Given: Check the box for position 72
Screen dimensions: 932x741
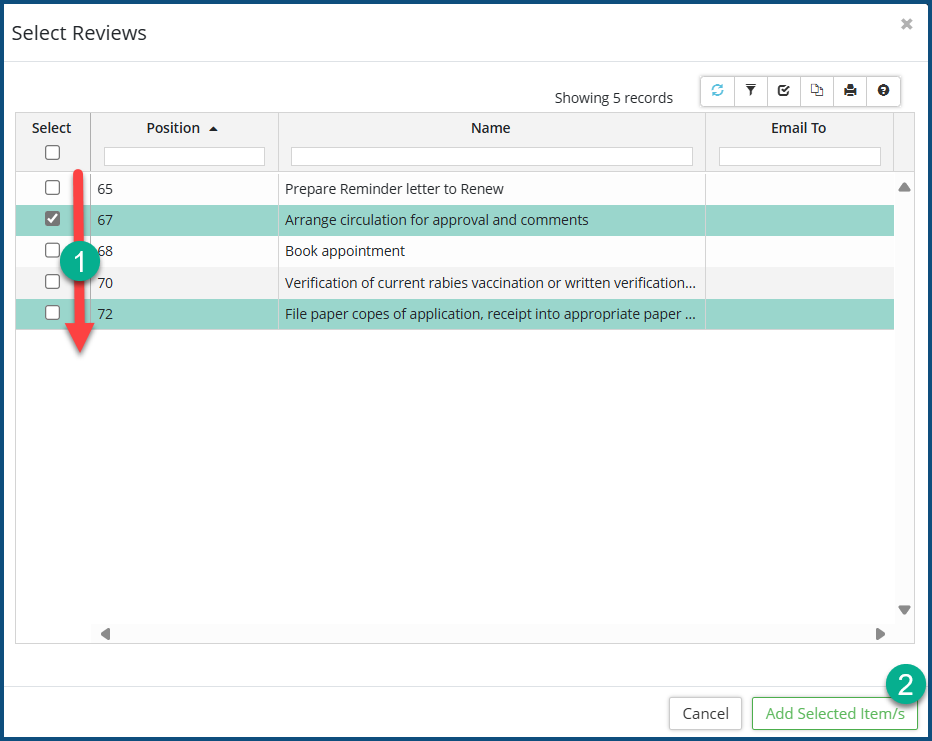Looking at the screenshot, I should (x=53, y=313).
